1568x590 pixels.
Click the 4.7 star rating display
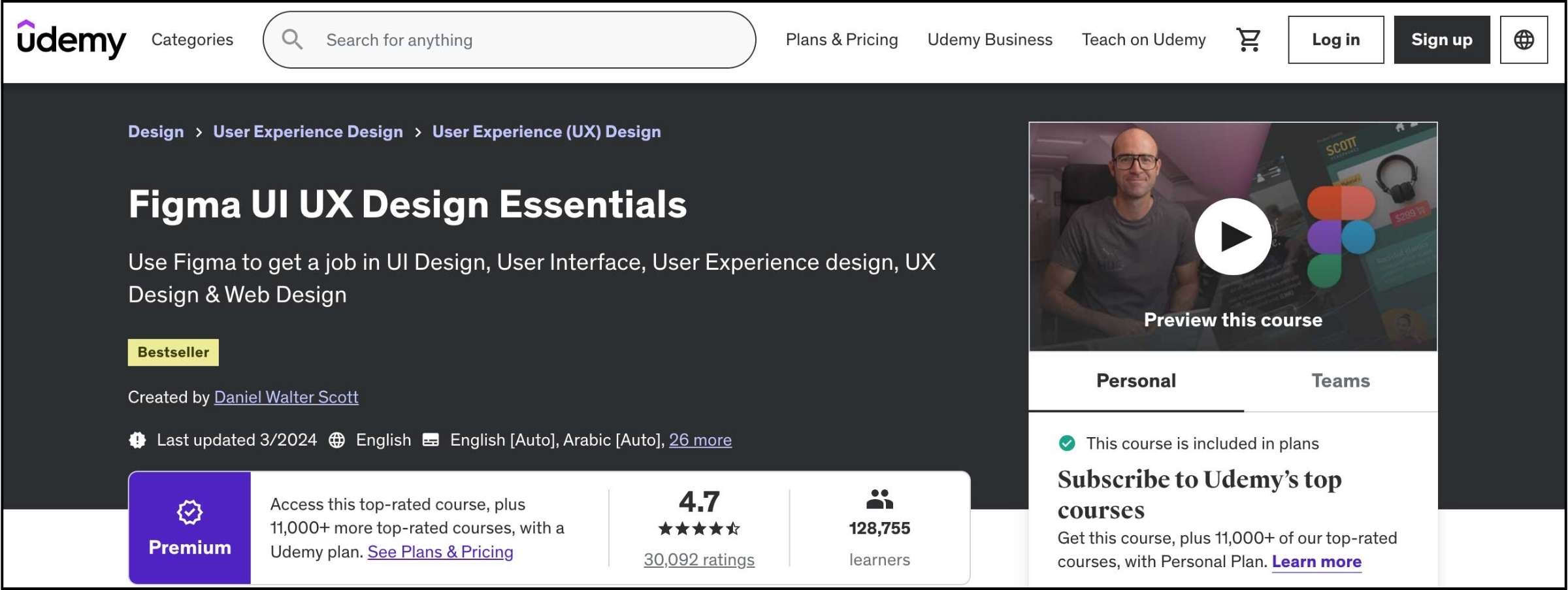pyautogui.click(x=698, y=502)
